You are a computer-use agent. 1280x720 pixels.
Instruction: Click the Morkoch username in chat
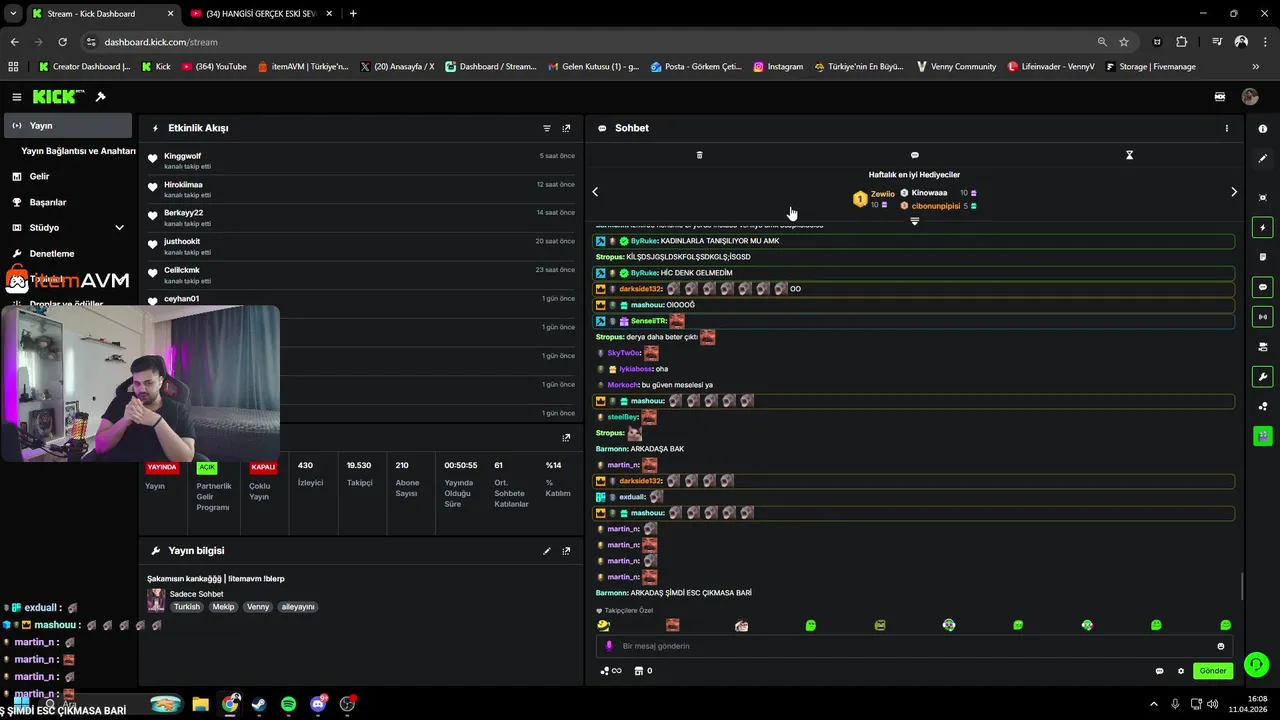[622, 385]
